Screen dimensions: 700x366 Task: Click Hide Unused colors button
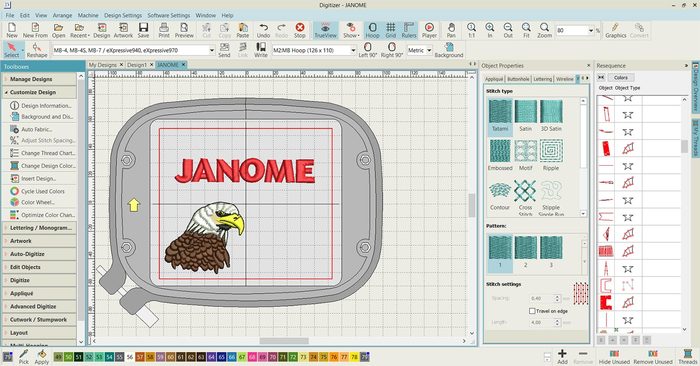pyautogui.click(x=614, y=357)
